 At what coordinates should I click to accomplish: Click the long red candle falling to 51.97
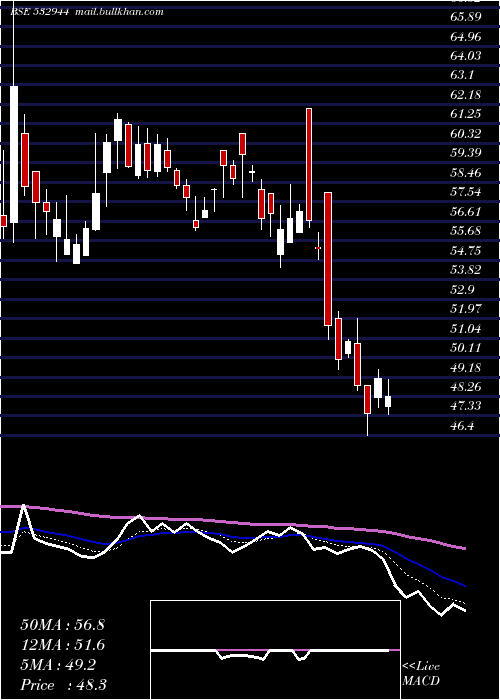pyautogui.click(x=328, y=258)
